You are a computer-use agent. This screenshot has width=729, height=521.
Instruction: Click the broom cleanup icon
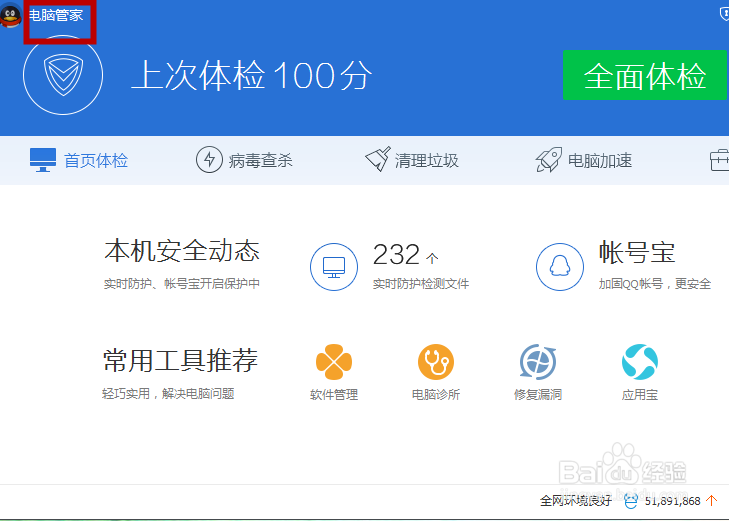[x=378, y=159]
